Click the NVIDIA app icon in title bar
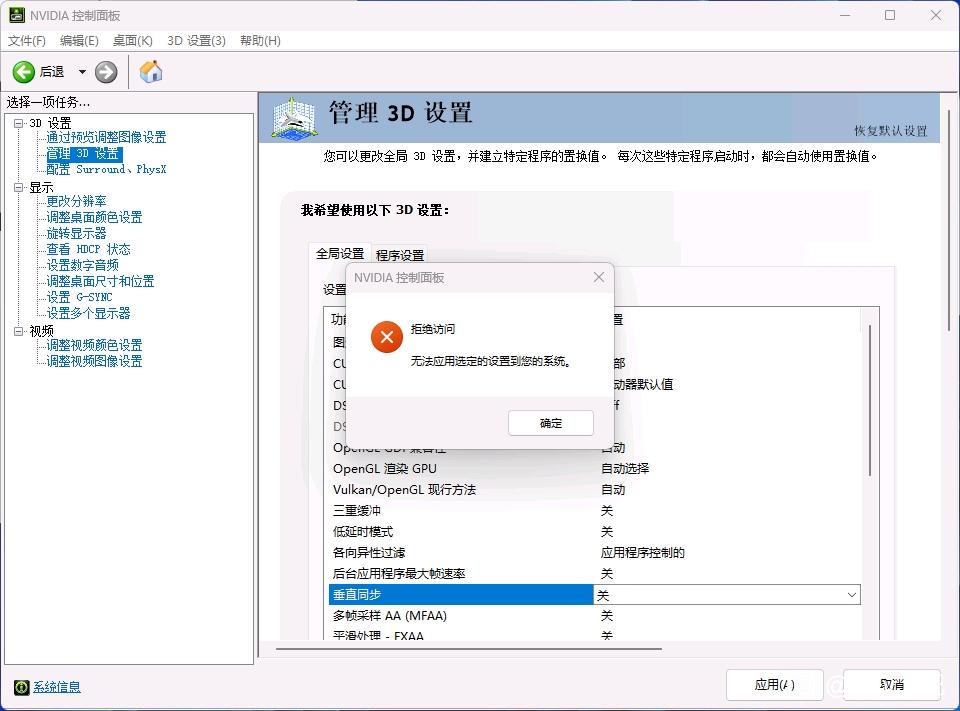Image resolution: width=960 pixels, height=711 pixels. click(17, 15)
